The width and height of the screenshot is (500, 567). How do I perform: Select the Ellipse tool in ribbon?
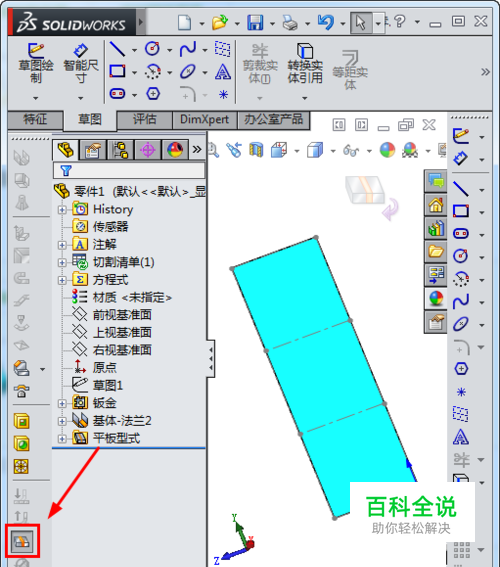tap(188, 72)
